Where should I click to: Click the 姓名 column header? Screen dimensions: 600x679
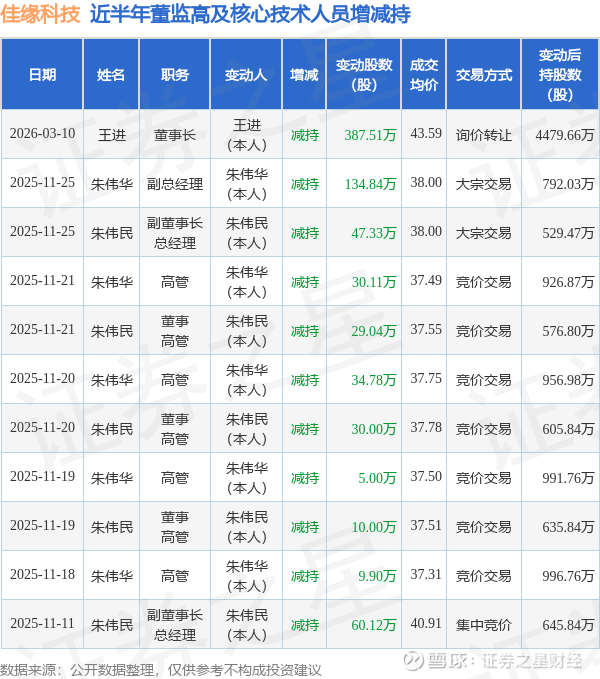point(111,74)
